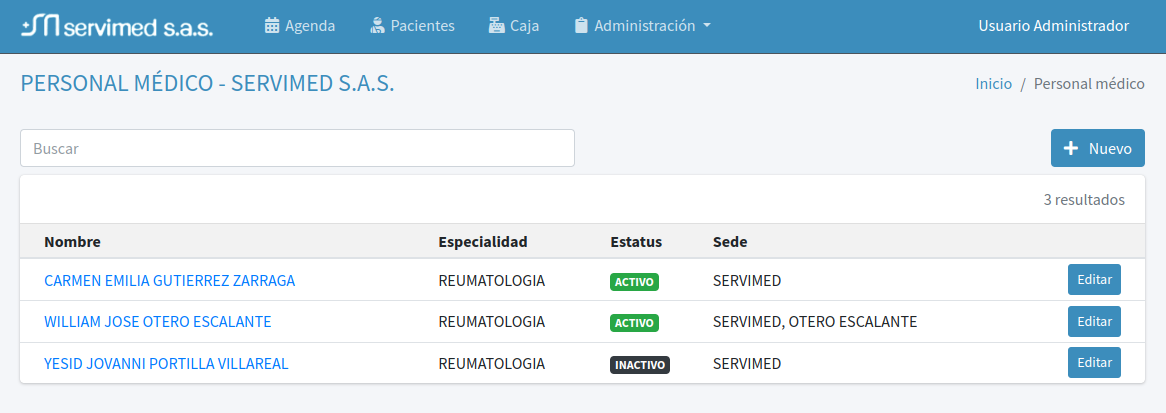Click the patient icon beside Pacientes

[377, 26]
